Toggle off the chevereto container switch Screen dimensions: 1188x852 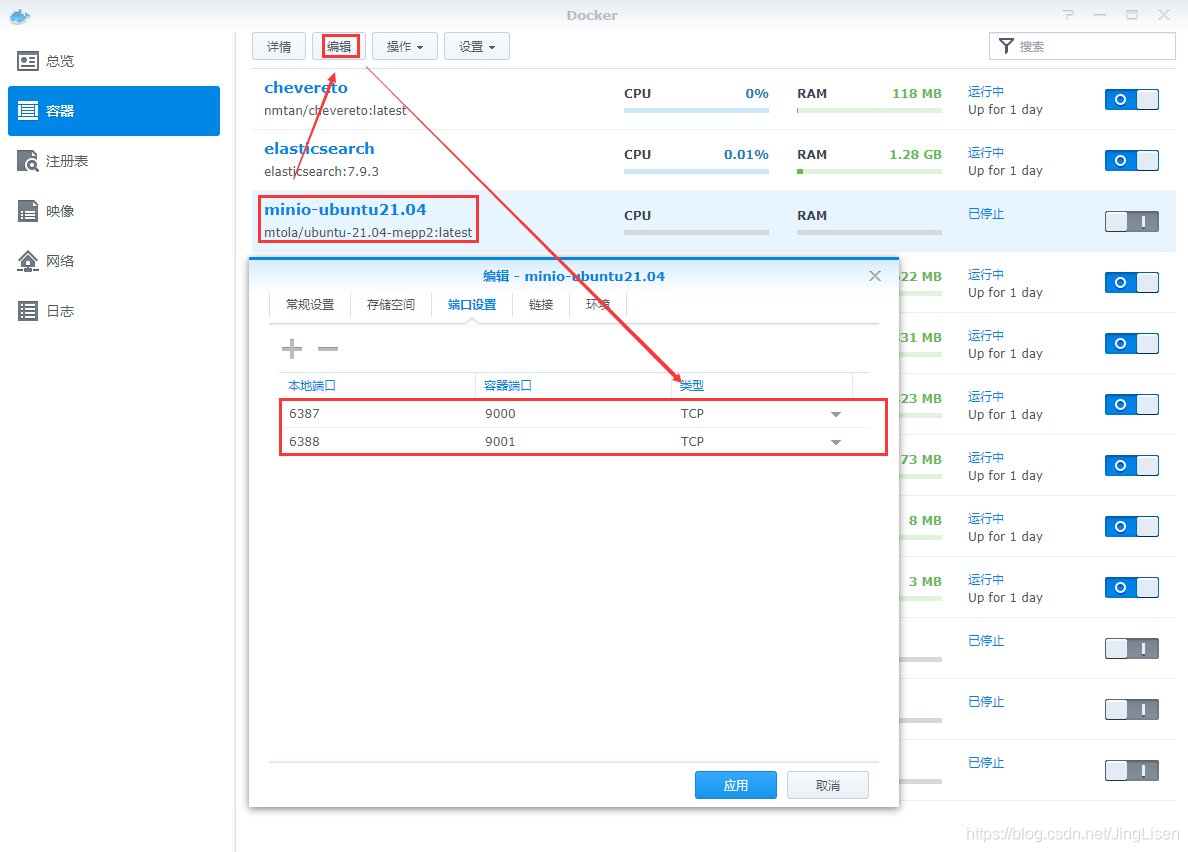(x=1132, y=99)
